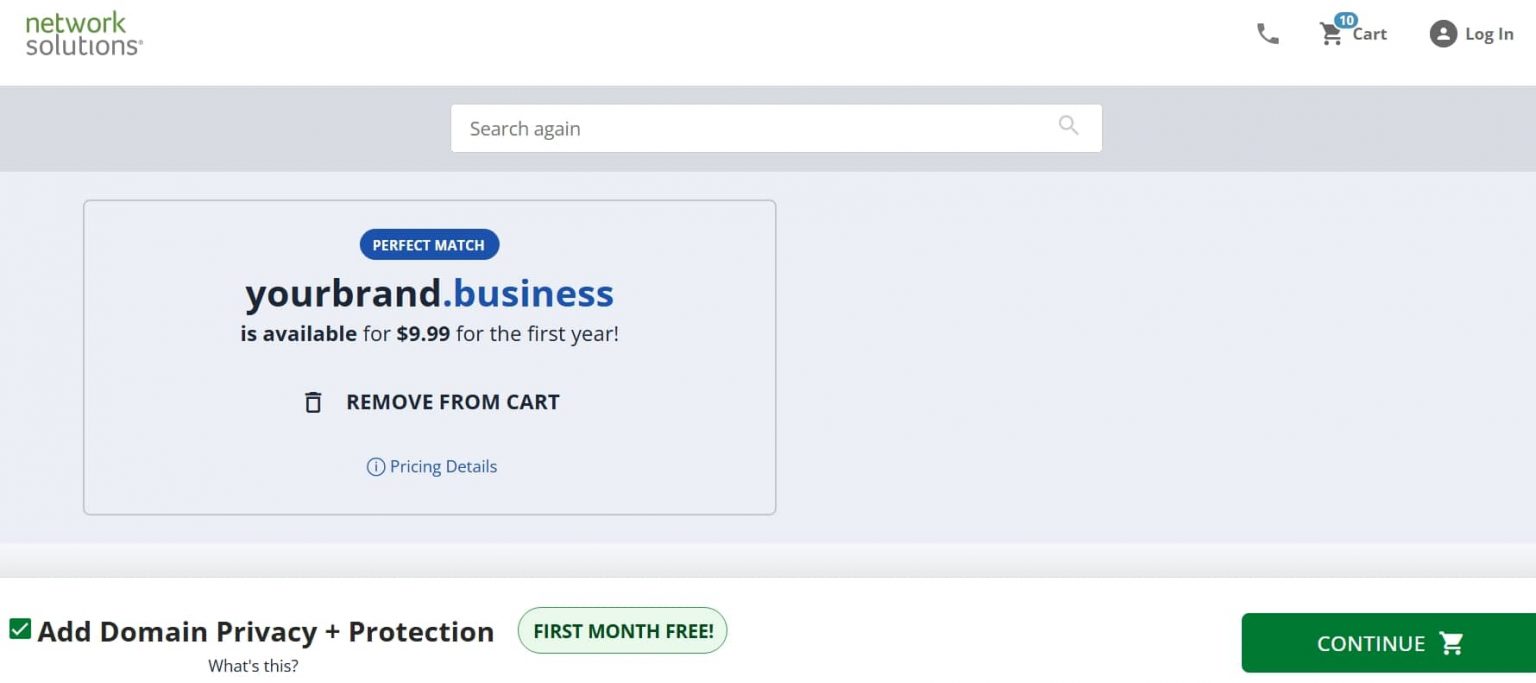Click the info icon next to Pricing Details
Image resolution: width=1536 pixels, height=683 pixels.
(x=375, y=466)
